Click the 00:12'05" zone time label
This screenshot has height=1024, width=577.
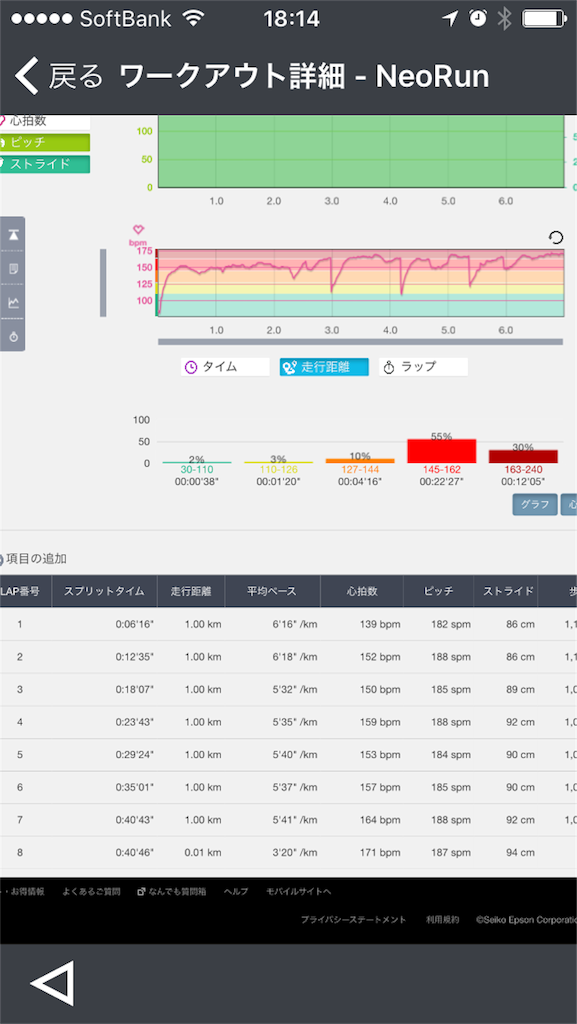[x=523, y=481]
